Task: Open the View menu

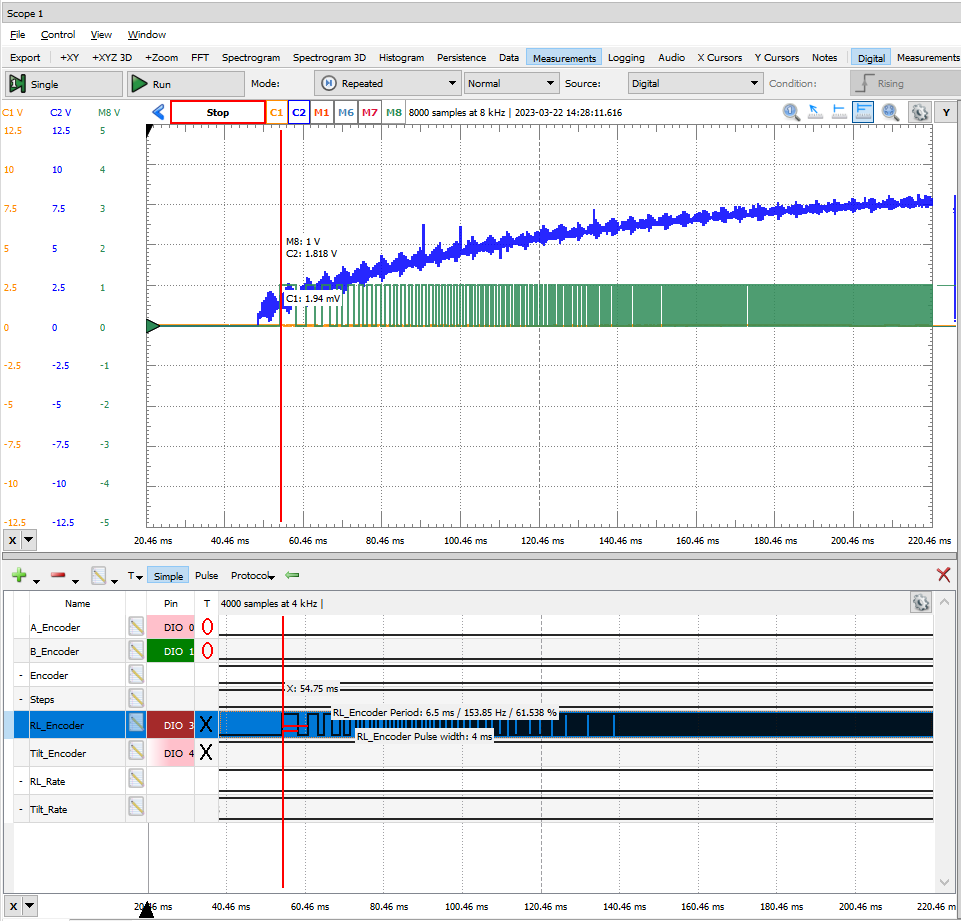Action: [101, 34]
